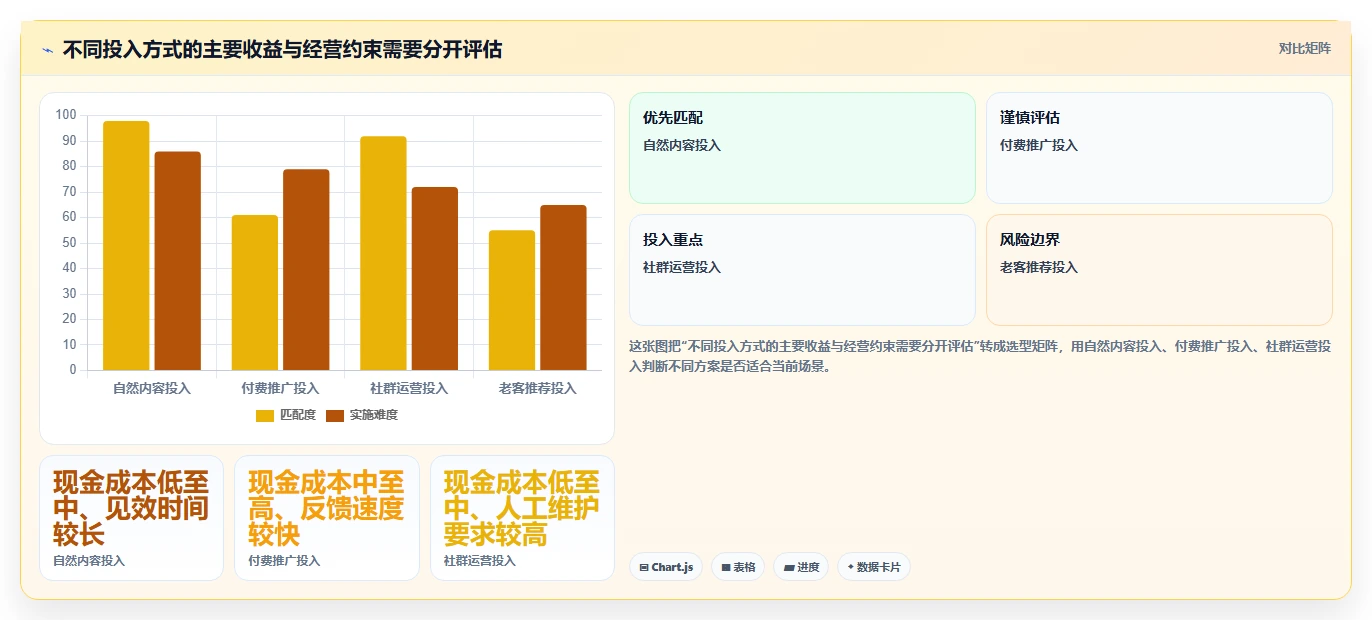
Task: Click 自然内容投入 text under 优先匹配
Action: [x=682, y=145]
